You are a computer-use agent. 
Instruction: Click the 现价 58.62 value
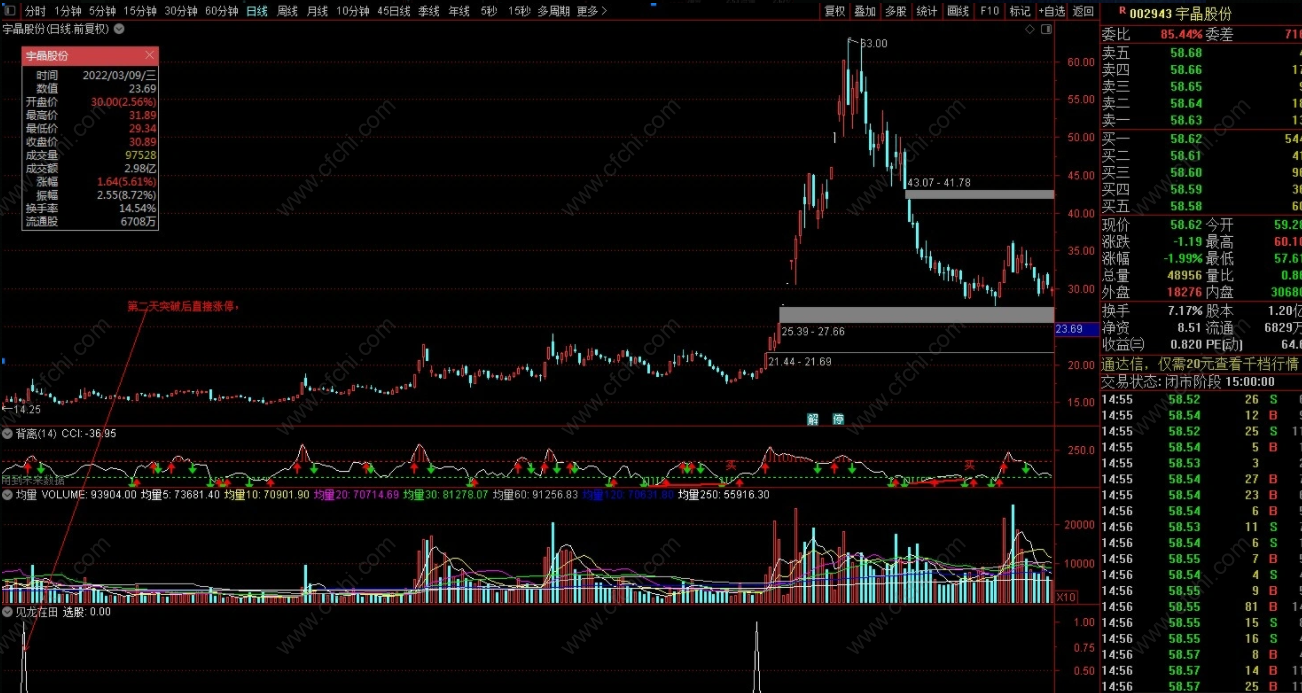click(1185, 225)
